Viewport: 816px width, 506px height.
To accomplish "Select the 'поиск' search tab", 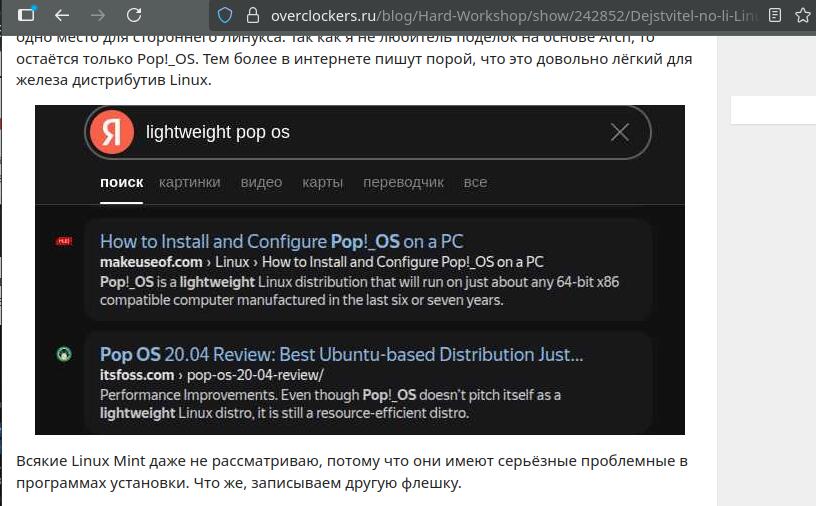I will [x=121, y=182].
